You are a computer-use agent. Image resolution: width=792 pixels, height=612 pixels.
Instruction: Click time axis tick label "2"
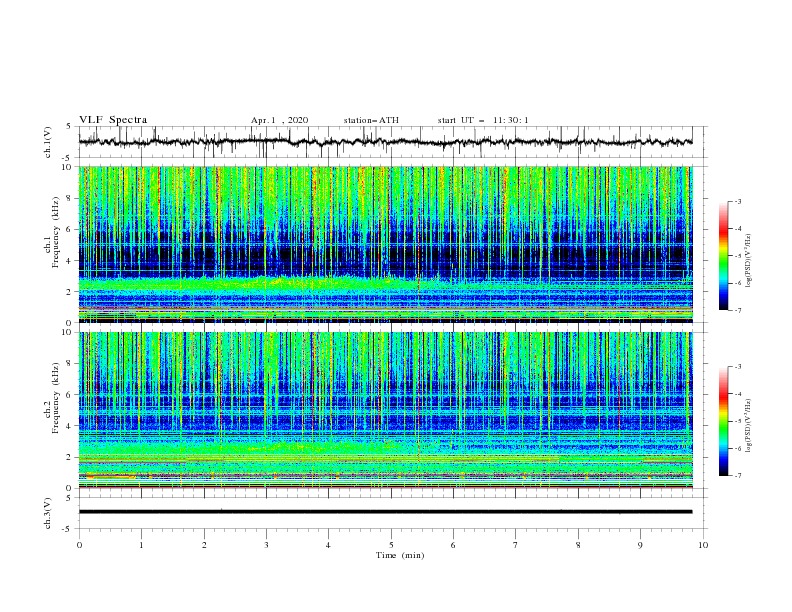(x=204, y=545)
